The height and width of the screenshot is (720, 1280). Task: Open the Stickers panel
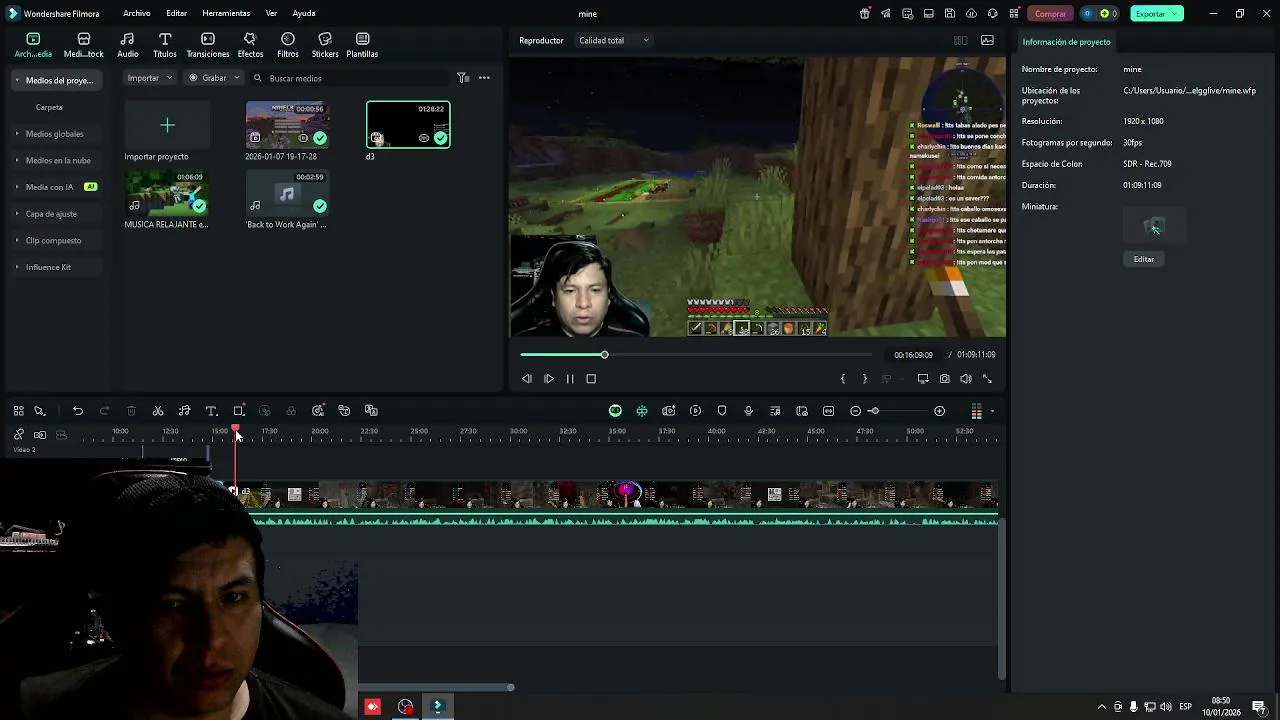[325, 45]
